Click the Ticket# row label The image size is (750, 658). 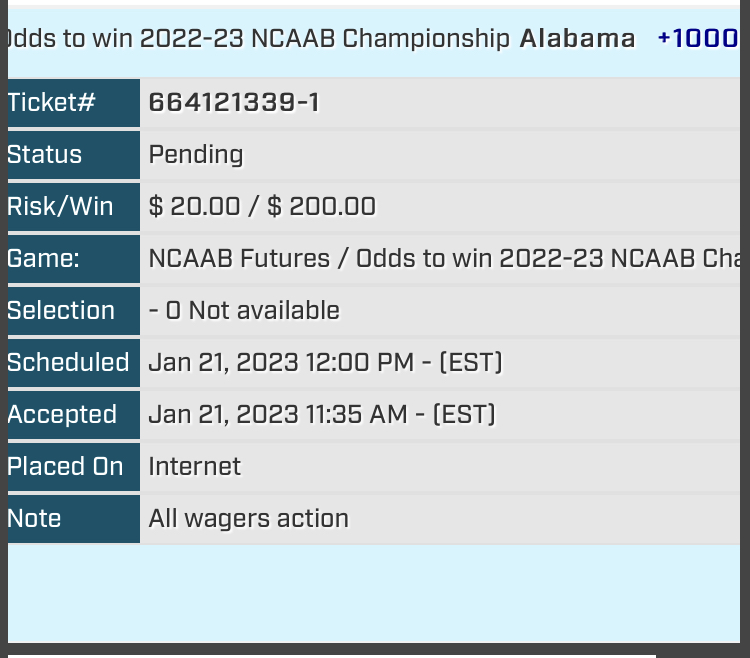pos(51,103)
